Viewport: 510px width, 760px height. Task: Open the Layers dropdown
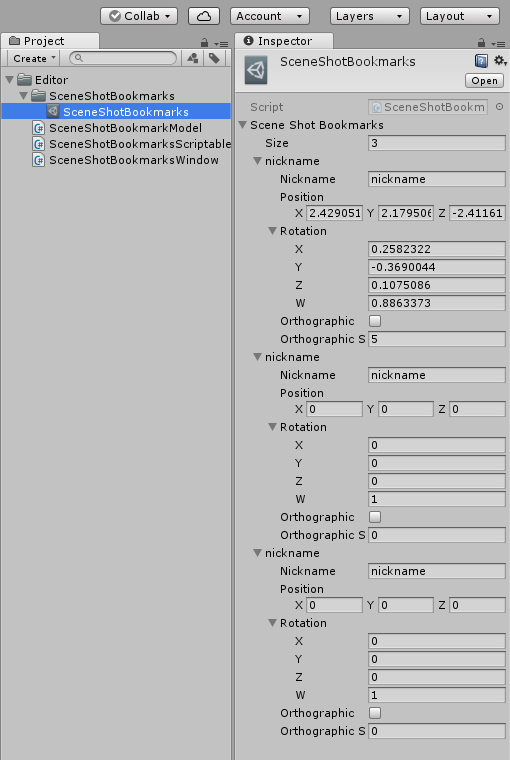pyautogui.click(x=370, y=16)
